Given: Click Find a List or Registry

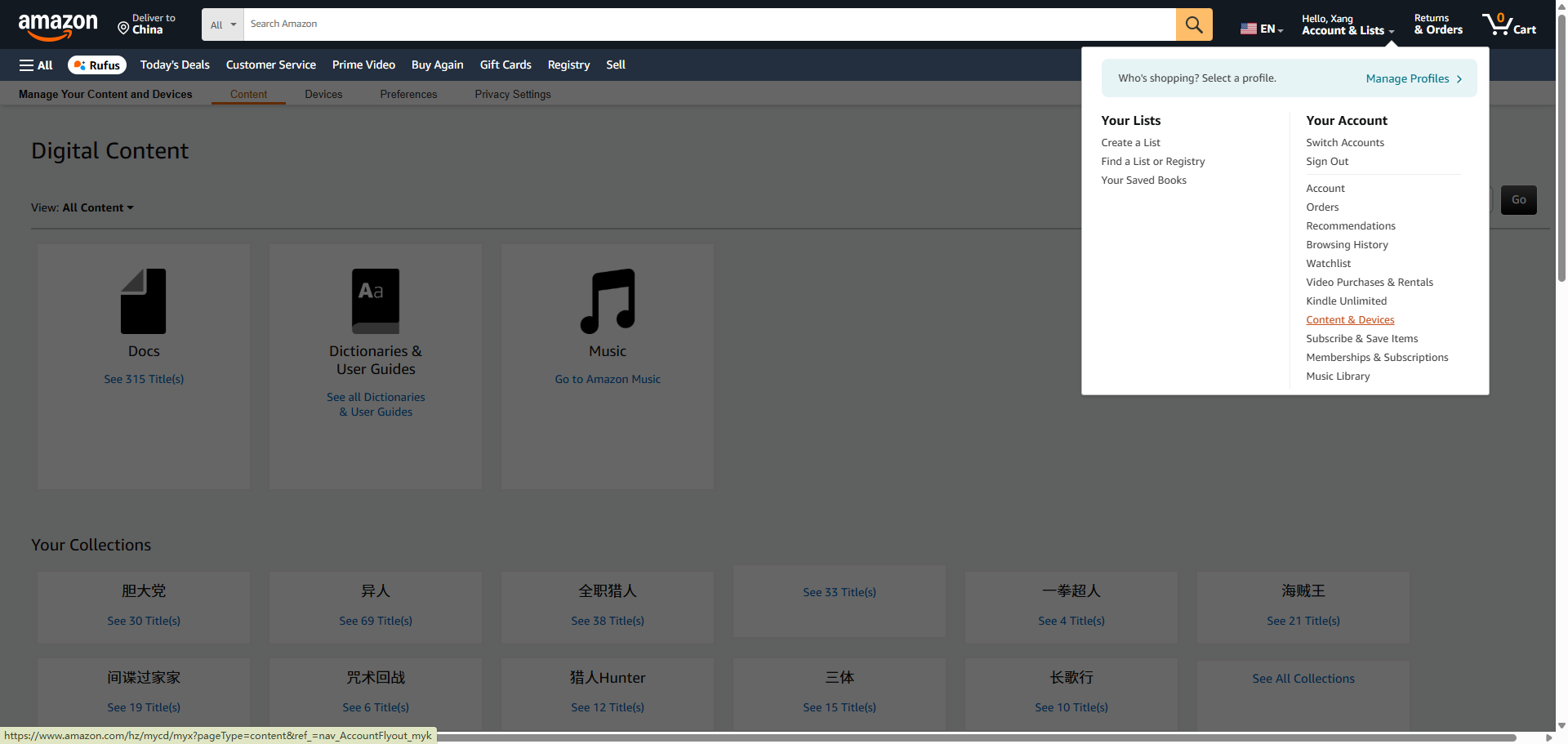Looking at the screenshot, I should (x=1153, y=162).
